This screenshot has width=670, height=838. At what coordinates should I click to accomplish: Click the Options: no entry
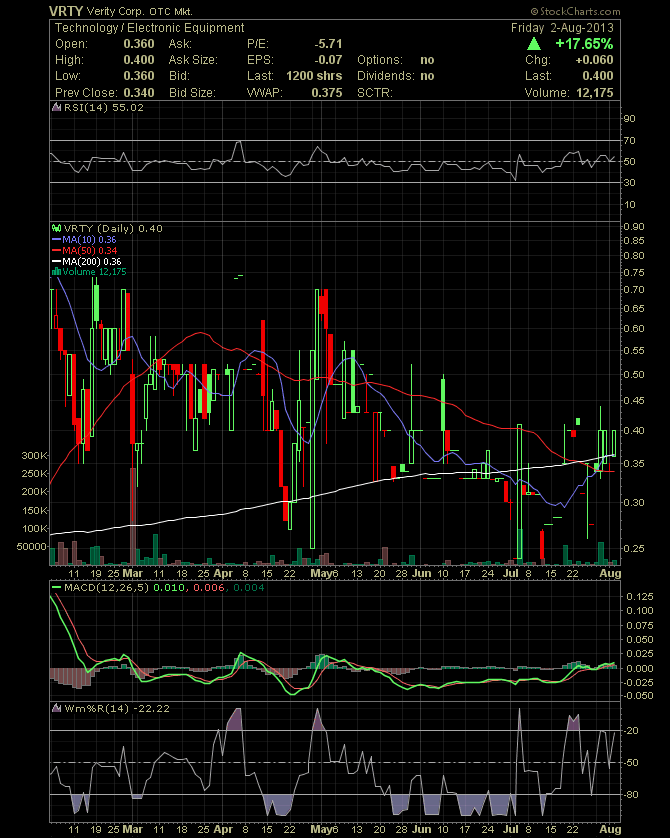[395, 60]
